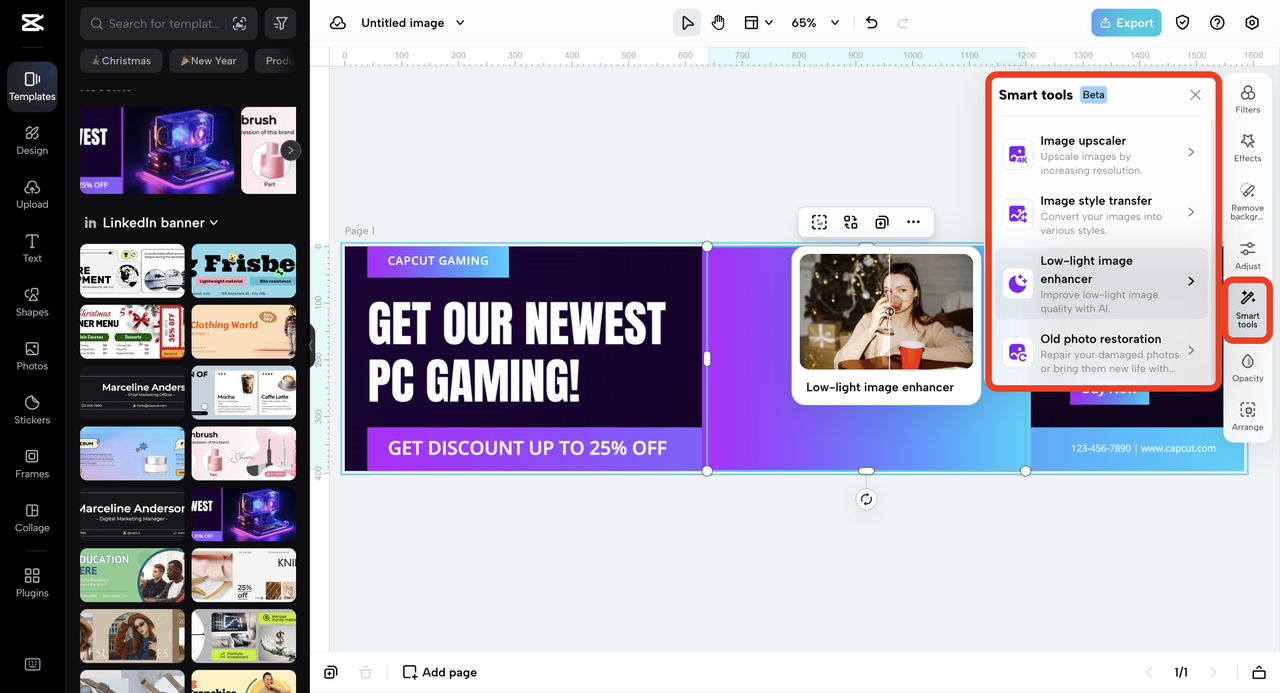Click the next arrow on template carousel

[x=290, y=150]
